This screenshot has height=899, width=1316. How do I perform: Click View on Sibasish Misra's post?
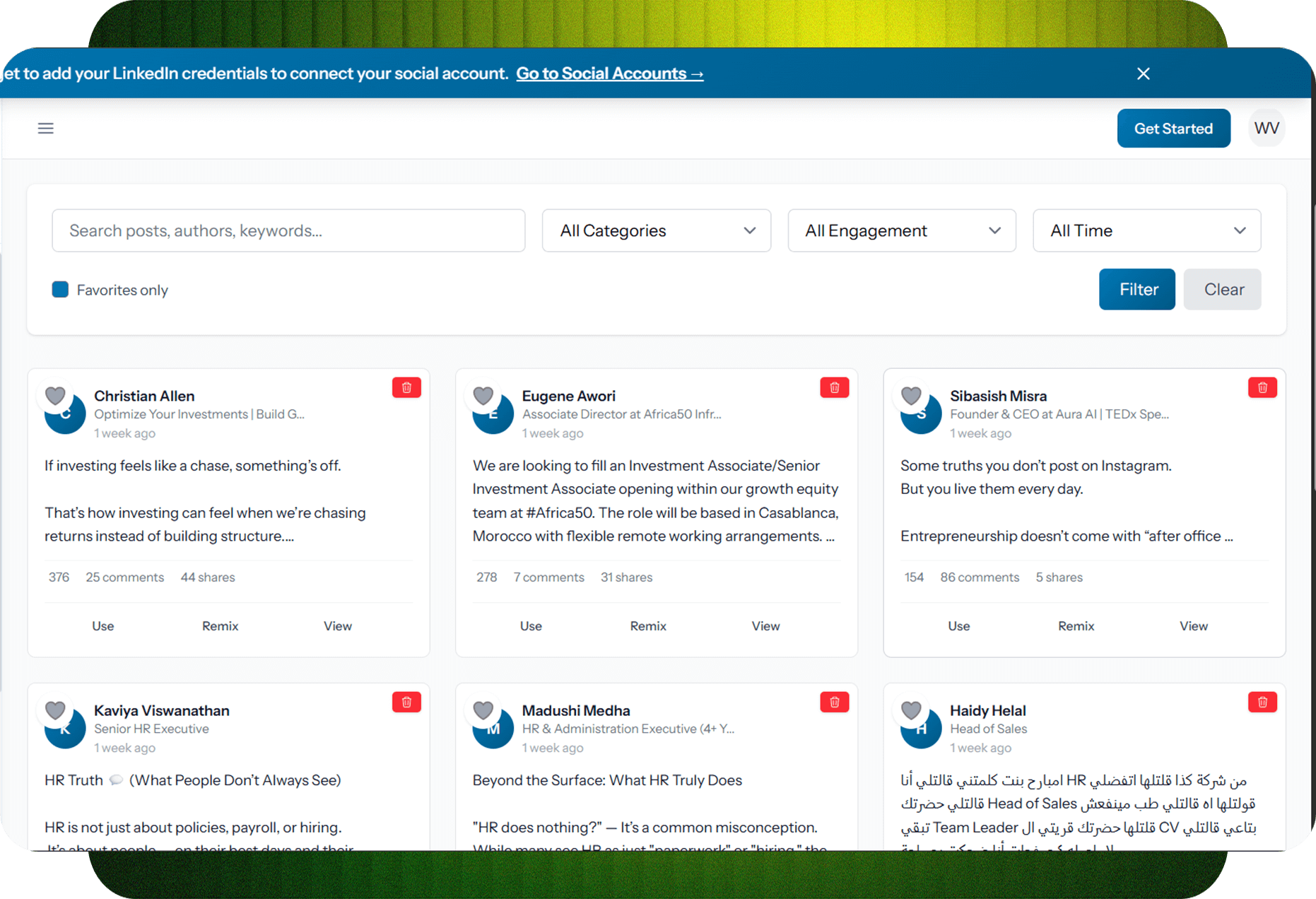point(1193,626)
